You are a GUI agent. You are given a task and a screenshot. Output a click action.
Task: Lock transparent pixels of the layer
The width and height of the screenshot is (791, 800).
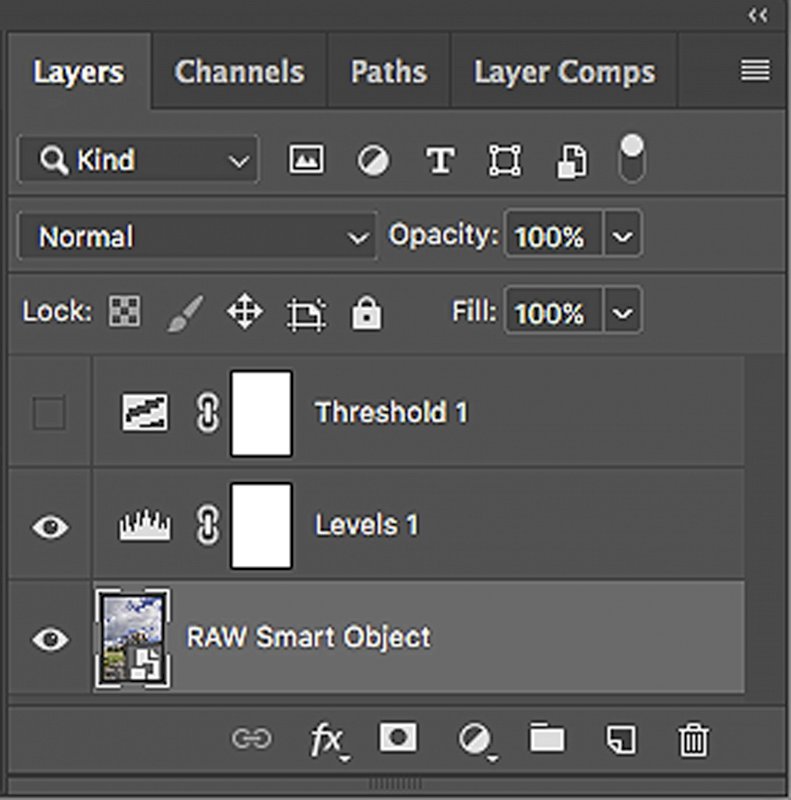(x=125, y=313)
